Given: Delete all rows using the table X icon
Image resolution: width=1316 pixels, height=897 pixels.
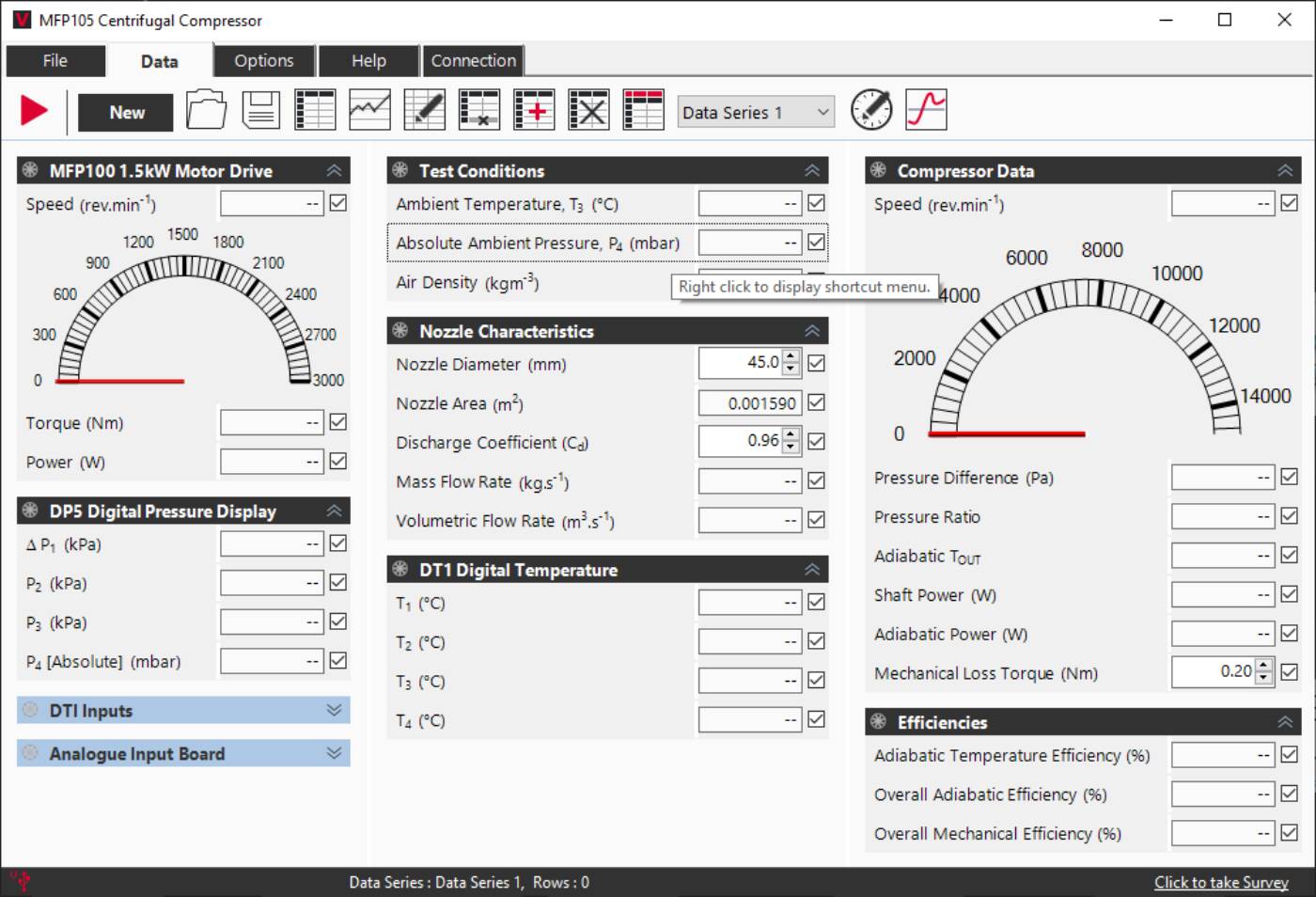Looking at the screenshot, I should pyautogui.click(x=588, y=109).
